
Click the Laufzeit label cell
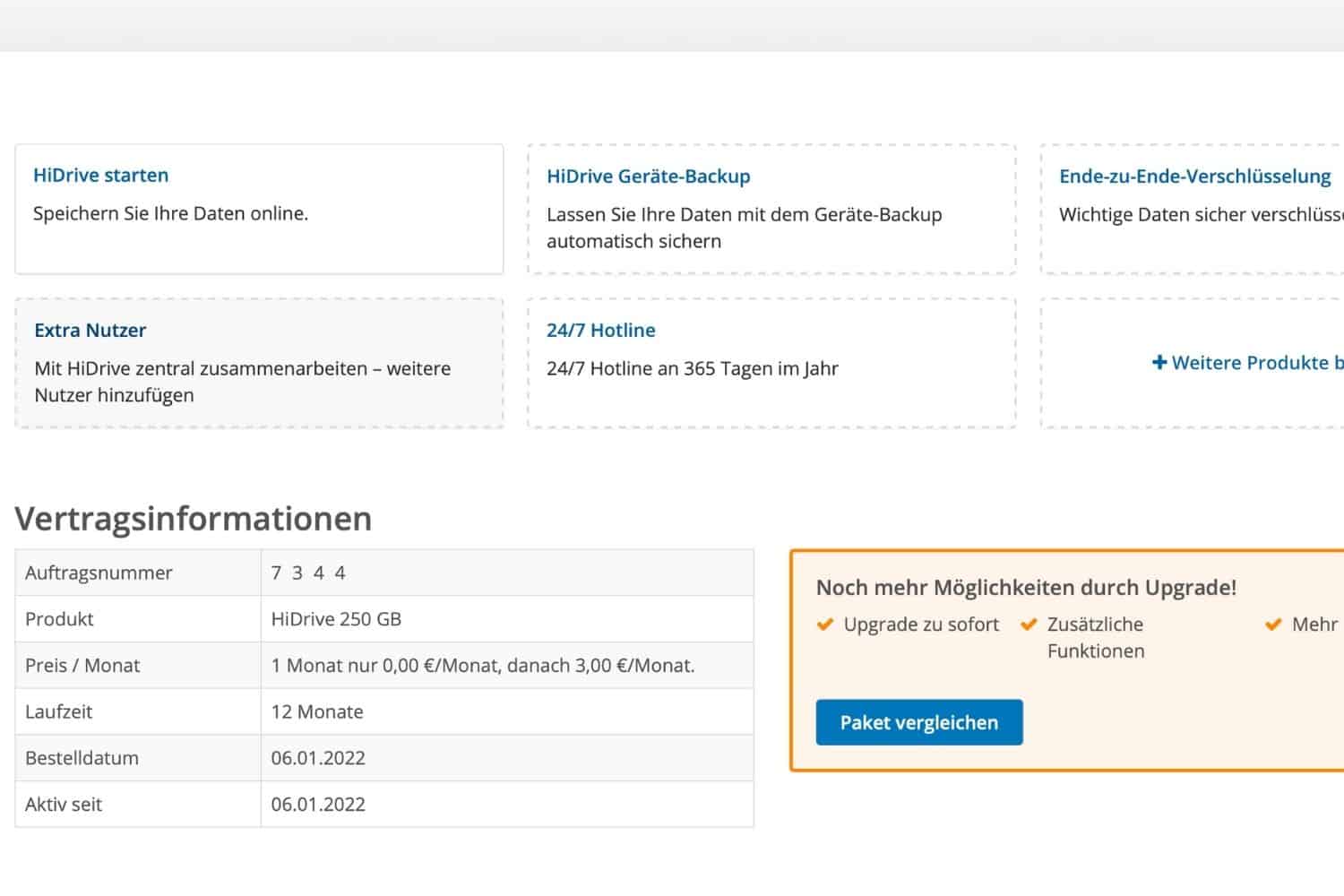(138, 712)
